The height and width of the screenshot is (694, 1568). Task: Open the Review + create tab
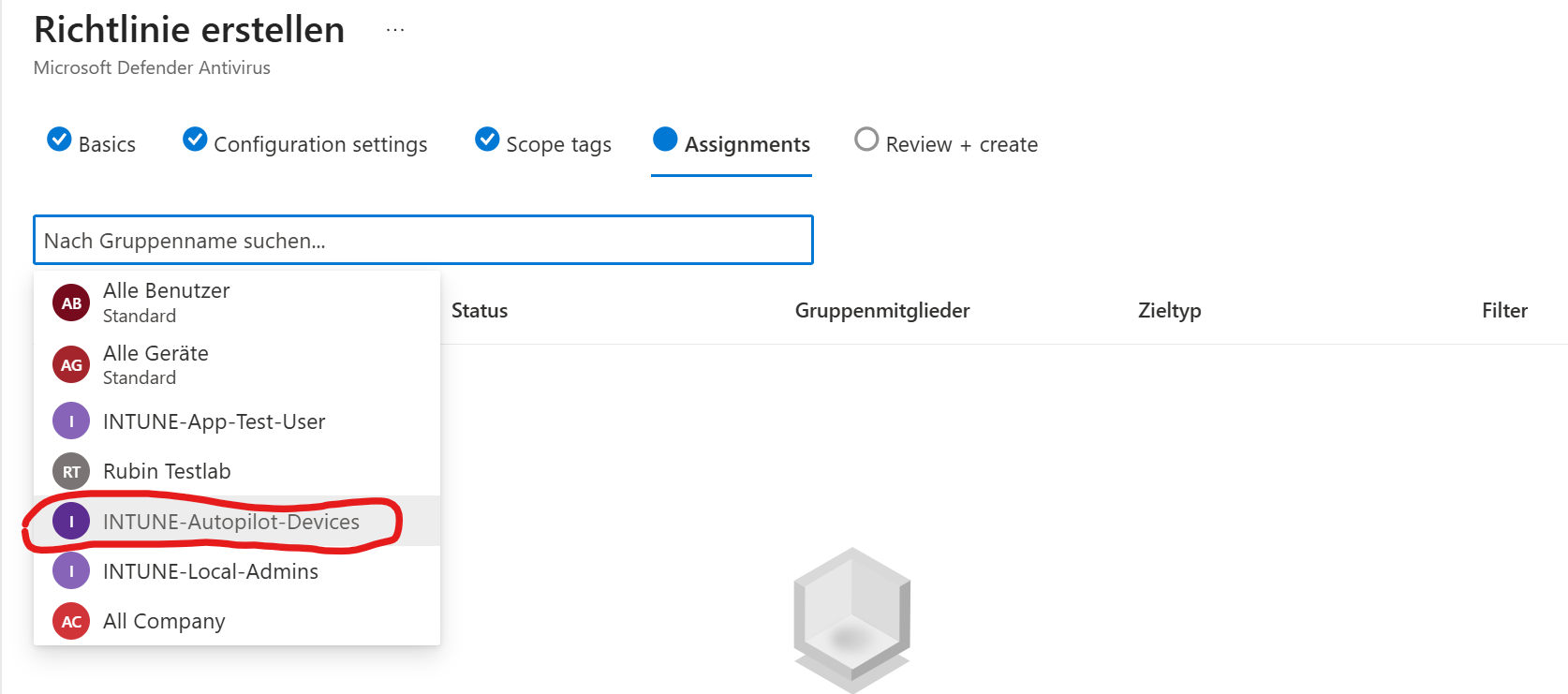(x=961, y=144)
